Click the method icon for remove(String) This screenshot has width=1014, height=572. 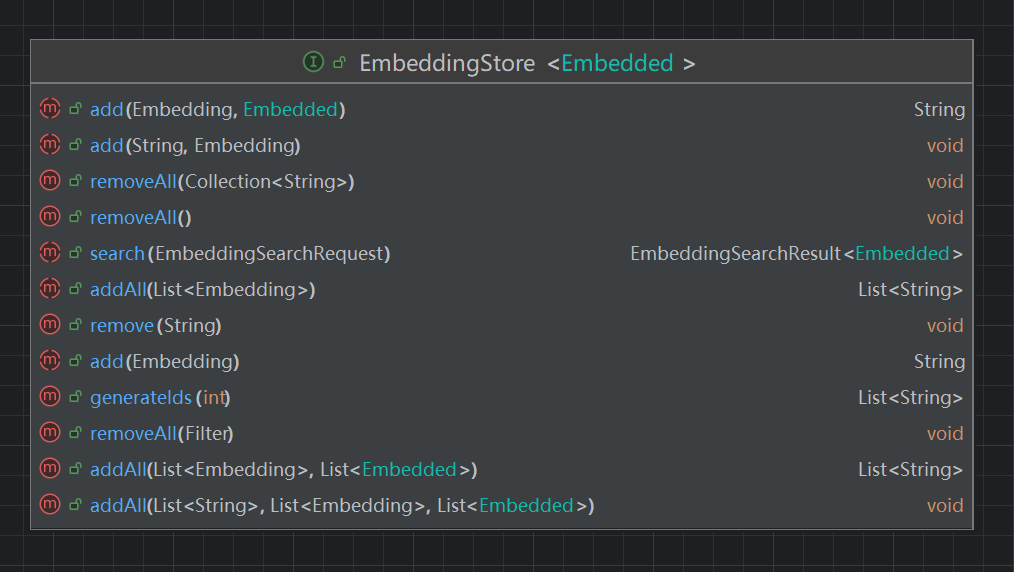coord(49,325)
